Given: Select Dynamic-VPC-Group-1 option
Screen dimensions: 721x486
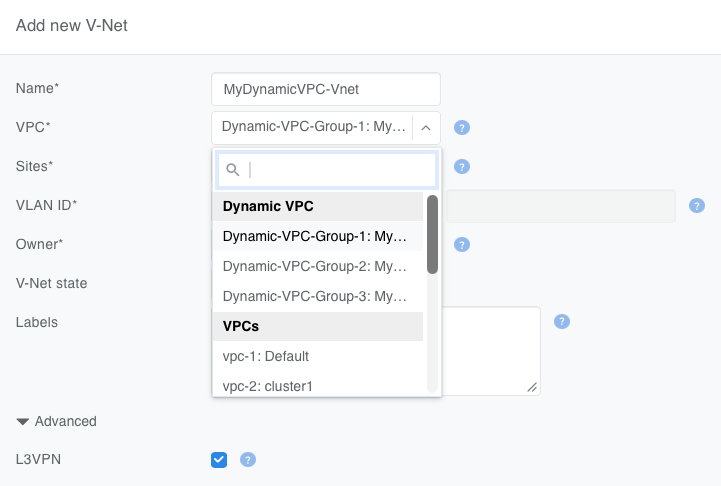Looking at the screenshot, I should (x=318, y=236).
